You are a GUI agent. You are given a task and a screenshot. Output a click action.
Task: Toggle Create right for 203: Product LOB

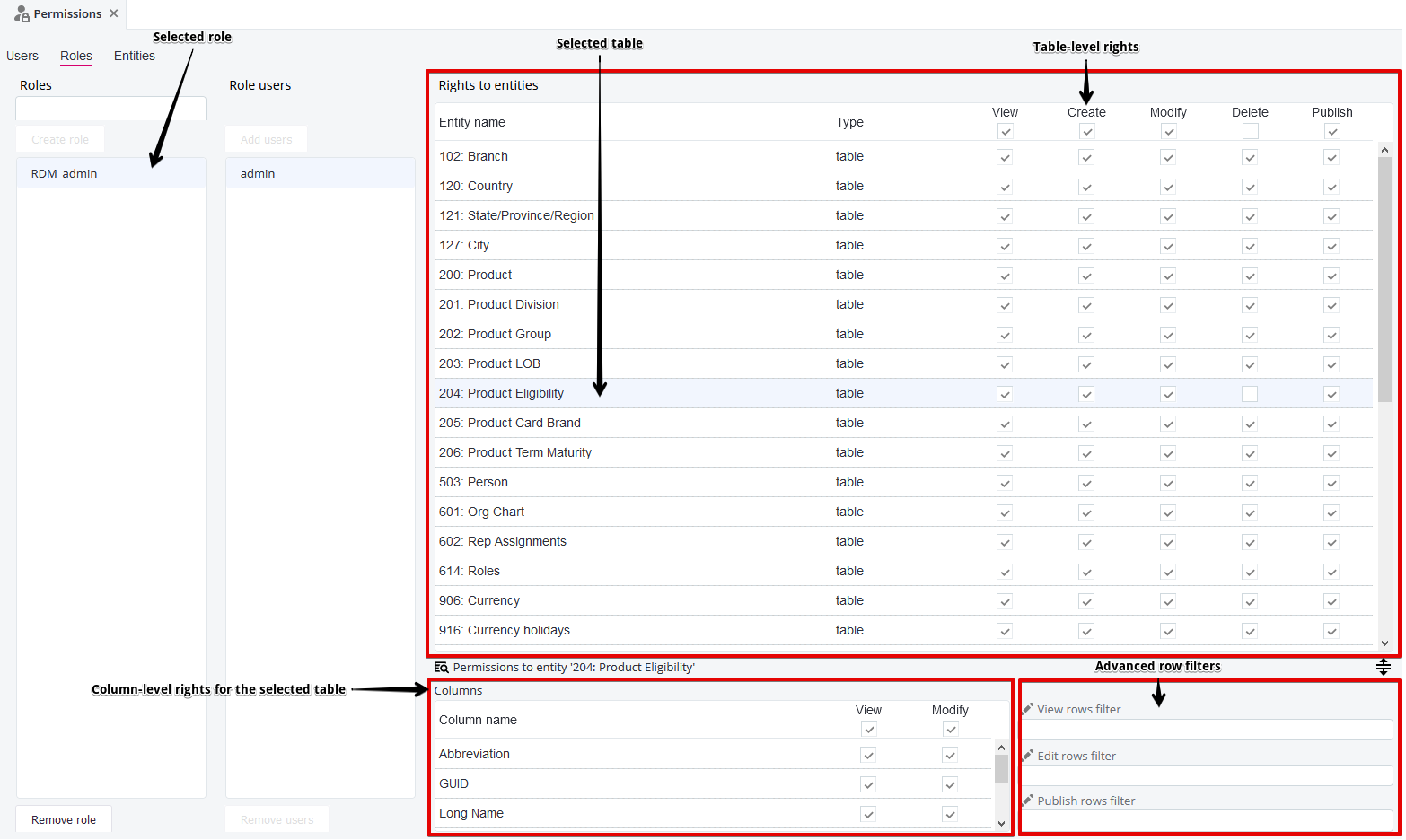tap(1086, 364)
